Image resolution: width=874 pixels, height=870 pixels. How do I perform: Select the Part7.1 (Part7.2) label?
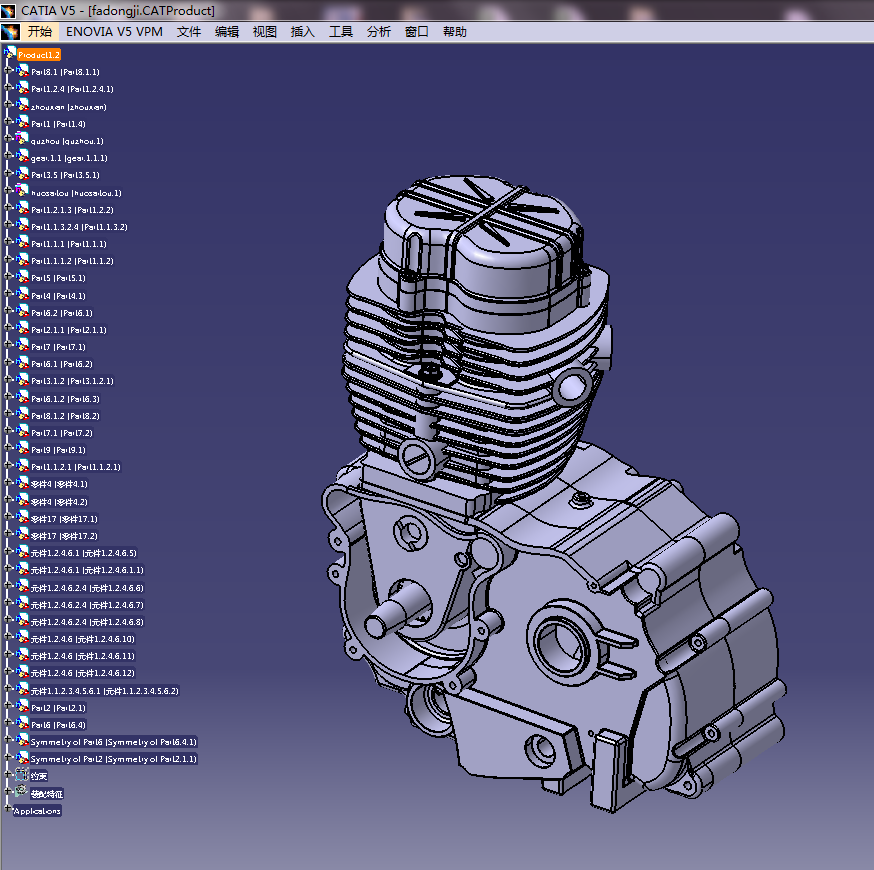tap(62, 433)
